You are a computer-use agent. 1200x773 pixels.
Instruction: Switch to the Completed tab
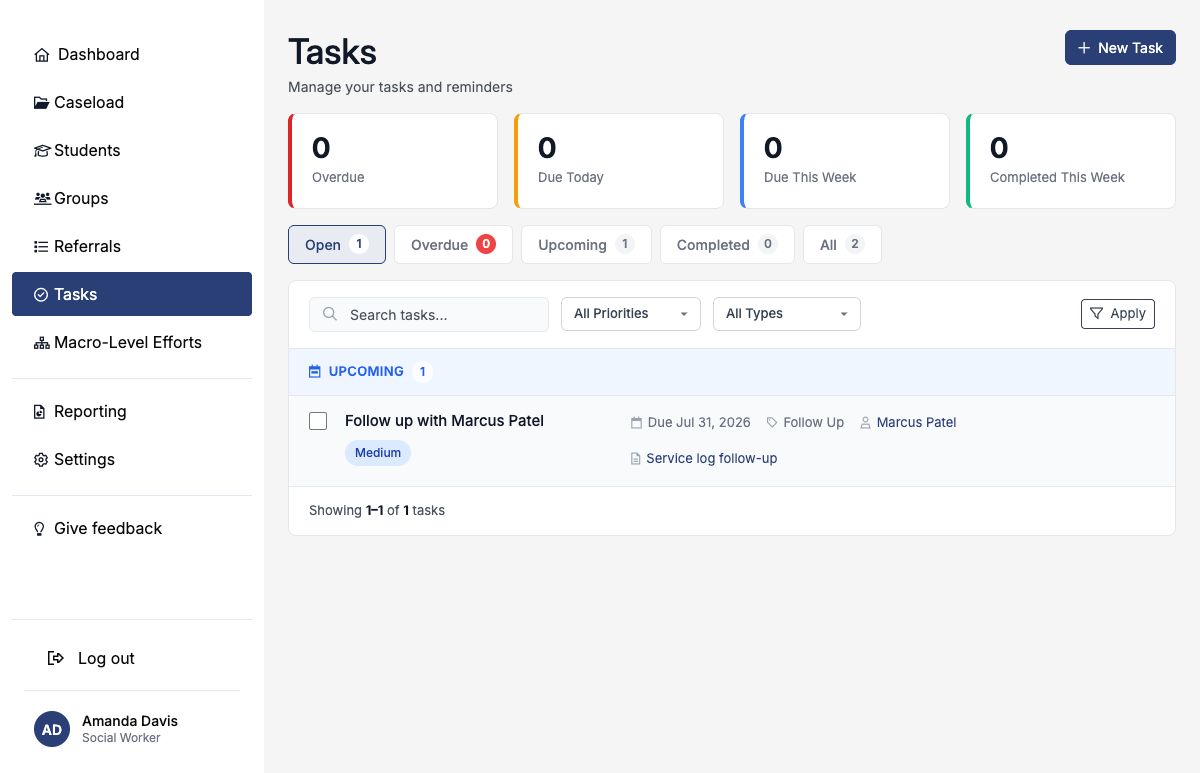727,245
